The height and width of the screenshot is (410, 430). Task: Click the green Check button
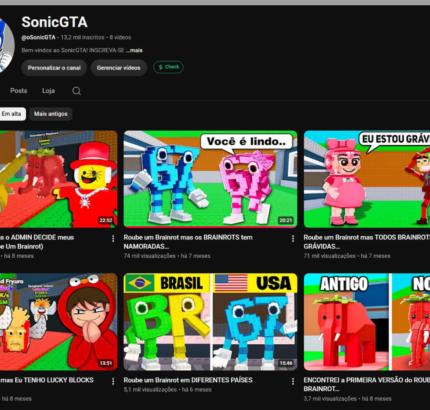point(168,67)
